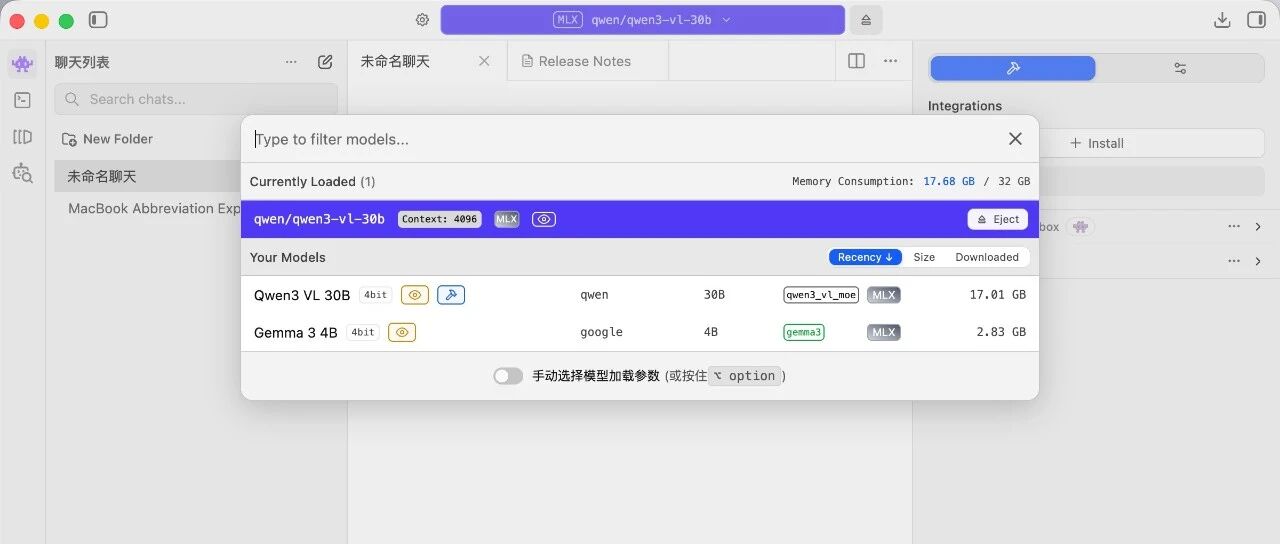Viewport: 1280px width, 544px height.
Task: Click the Install integration button
Action: click(x=1097, y=143)
